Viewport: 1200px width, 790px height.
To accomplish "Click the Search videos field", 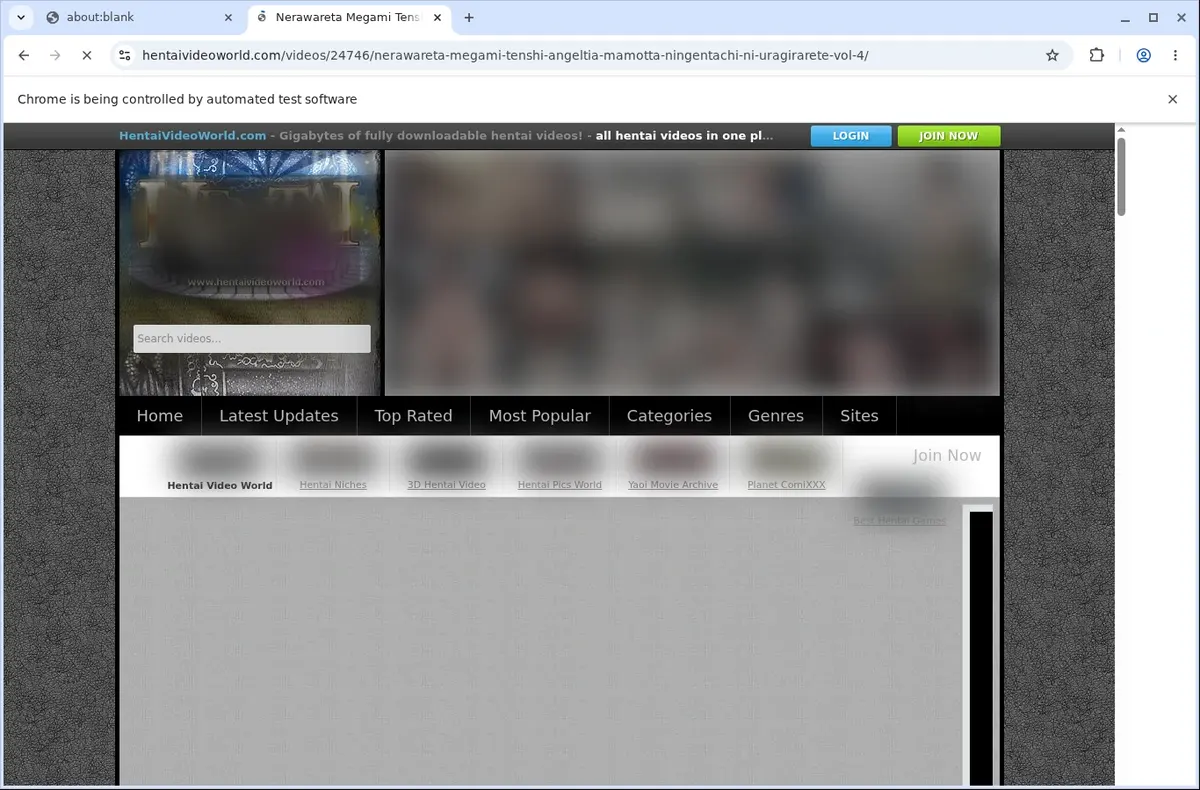I will [252, 339].
